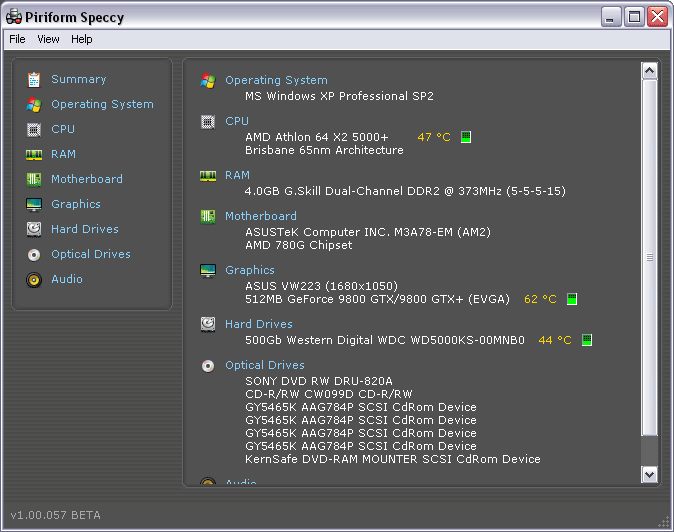
Task: Click '512MB GeForce 9800 GTX/9800 GTX+ (EVGA)' line
Action: click(x=377, y=299)
